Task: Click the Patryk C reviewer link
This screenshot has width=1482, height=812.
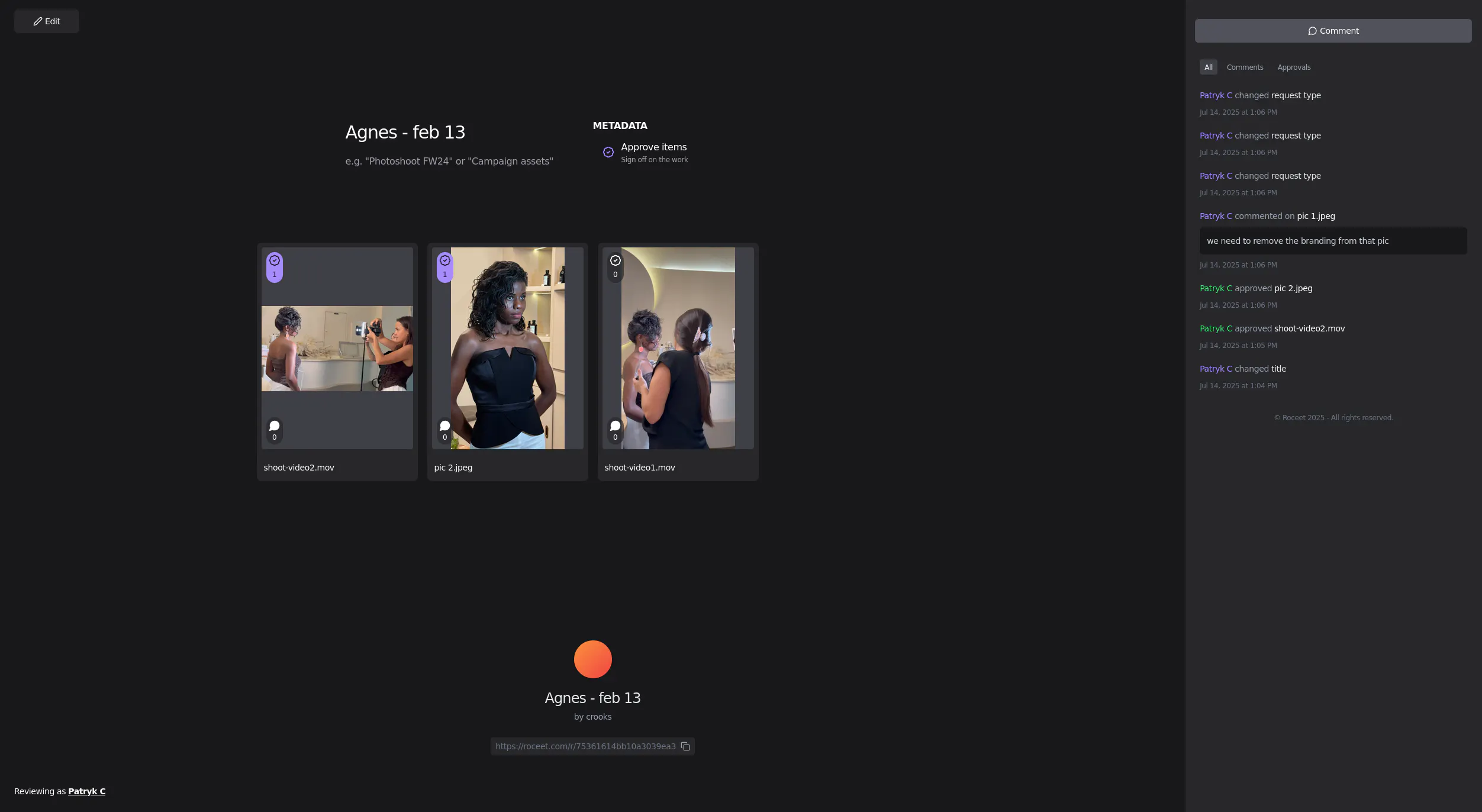Action: coord(86,791)
